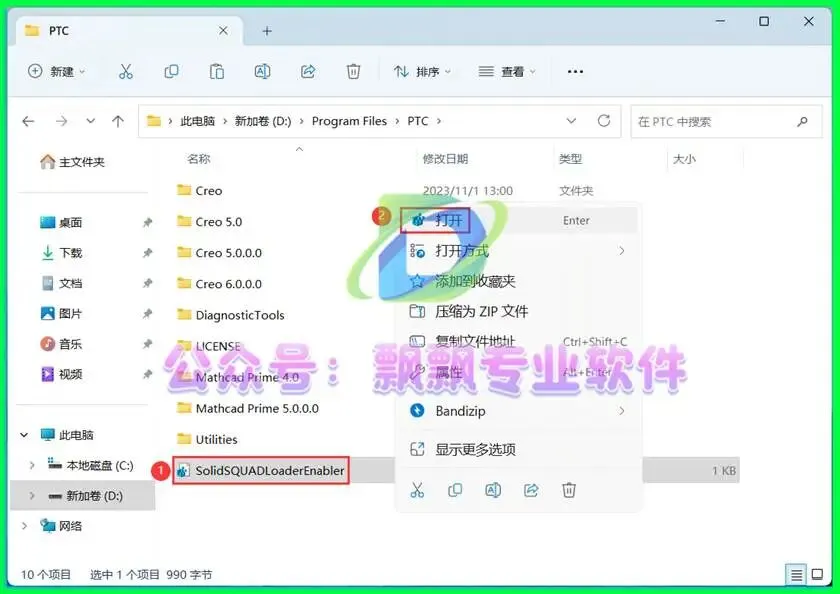Screen dimensions: 840x594
Task: Click the Cut icon in the toolbar
Action: click(x=126, y=71)
